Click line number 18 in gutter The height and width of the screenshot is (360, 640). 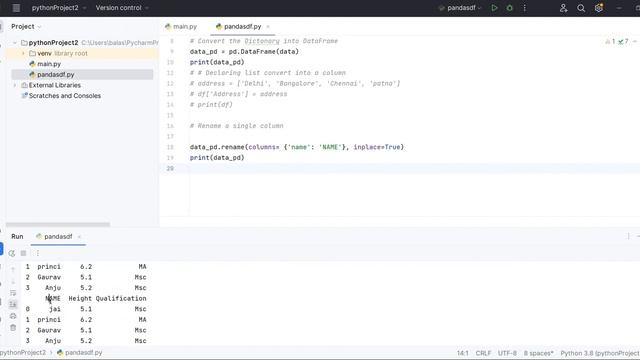click(x=170, y=147)
